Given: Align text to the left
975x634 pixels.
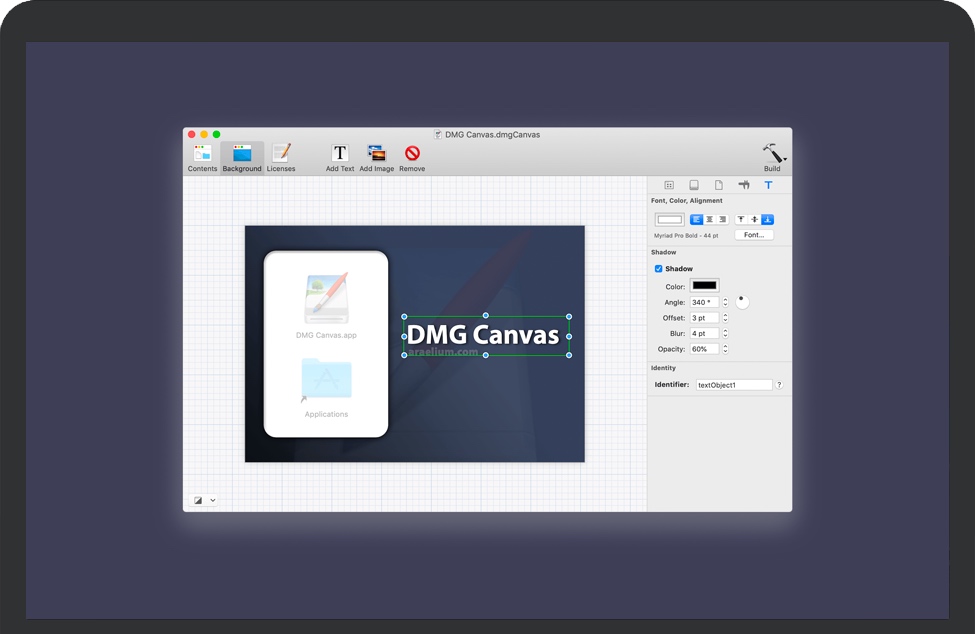Looking at the screenshot, I should tap(697, 220).
